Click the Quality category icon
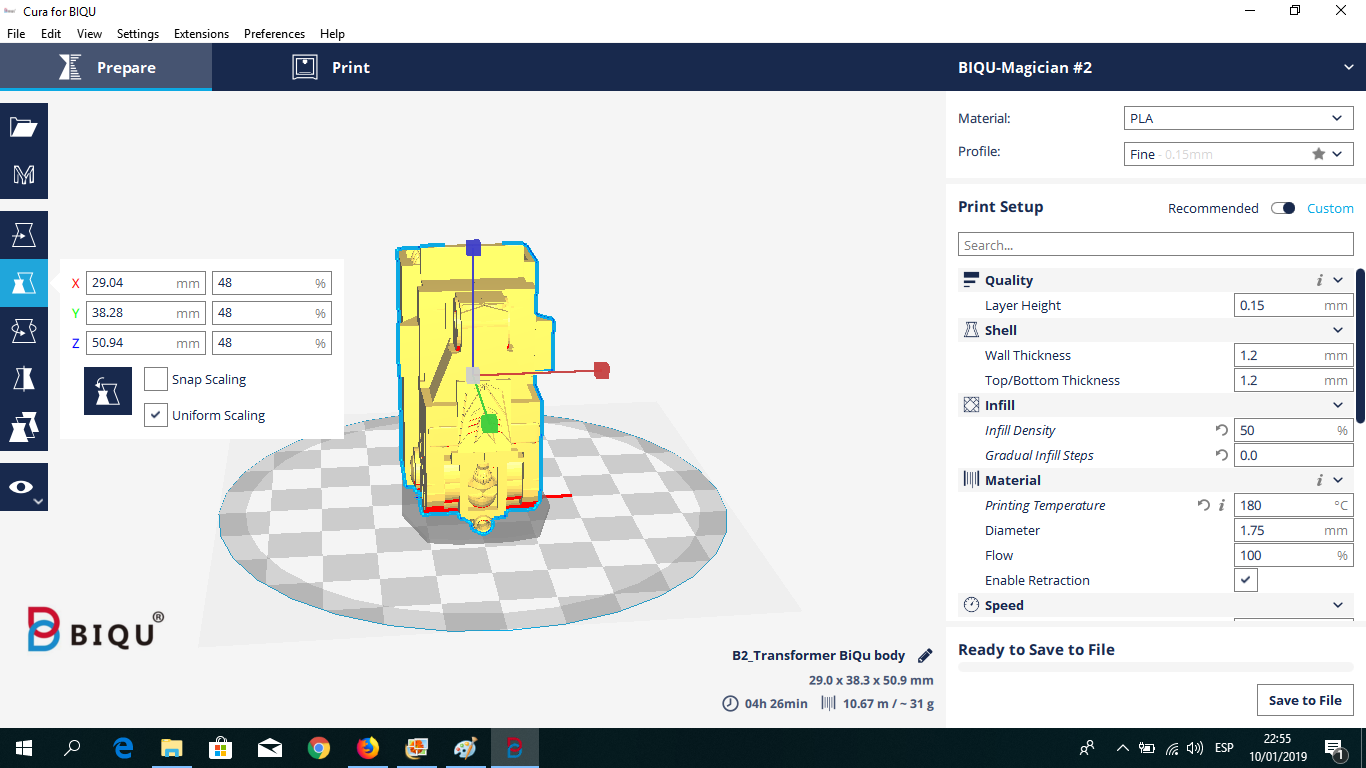The height and width of the screenshot is (768, 1366). pos(970,280)
